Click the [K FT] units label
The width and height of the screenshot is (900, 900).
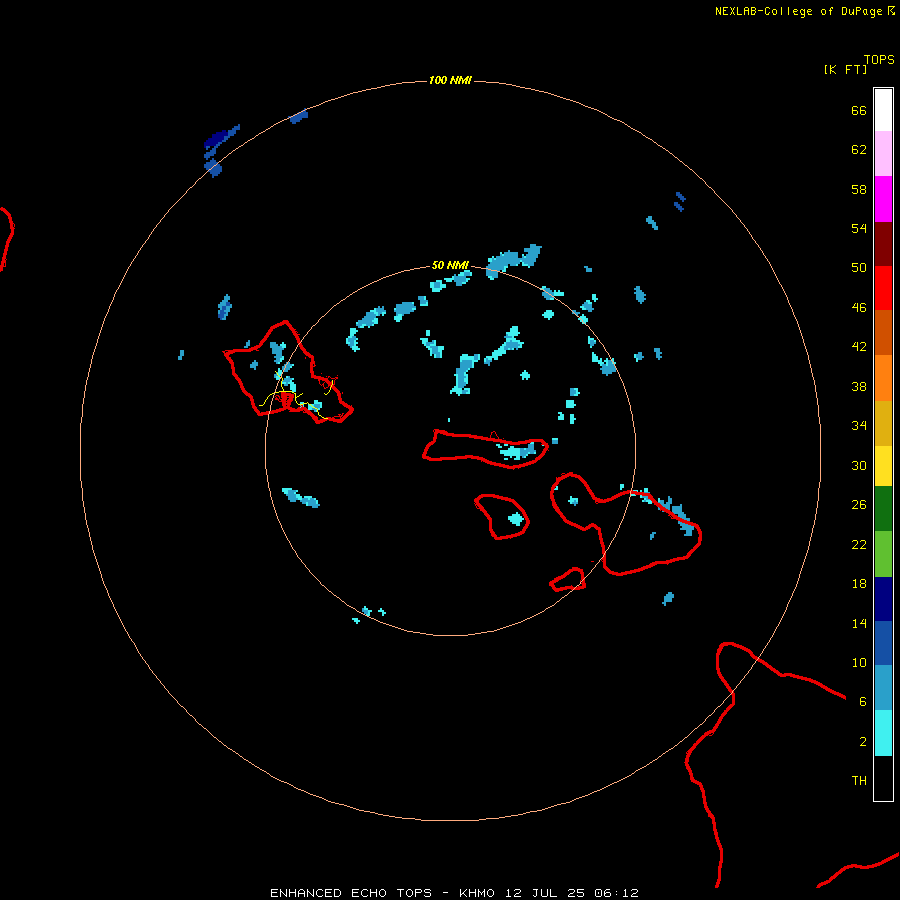[845, 69]
